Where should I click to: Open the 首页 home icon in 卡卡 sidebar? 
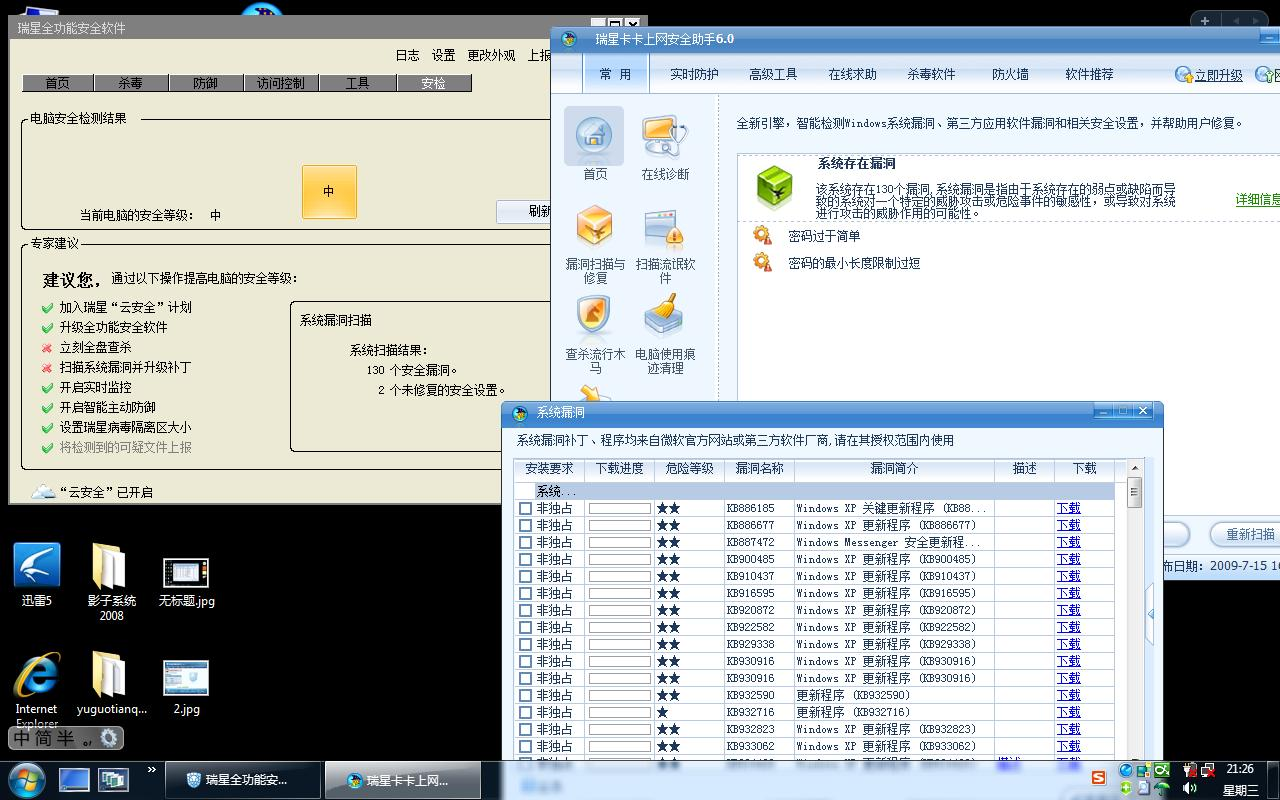(594, 136)
